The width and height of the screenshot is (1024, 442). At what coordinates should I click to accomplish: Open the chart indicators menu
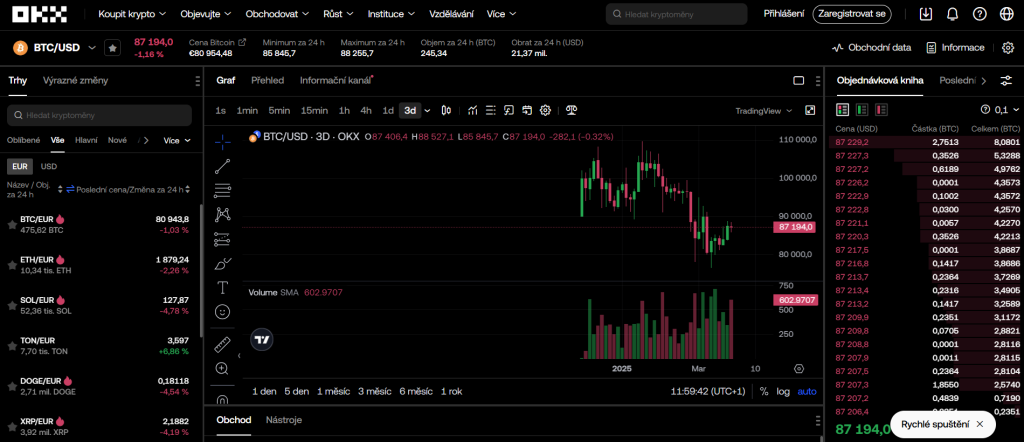click(x=473, y=110)
